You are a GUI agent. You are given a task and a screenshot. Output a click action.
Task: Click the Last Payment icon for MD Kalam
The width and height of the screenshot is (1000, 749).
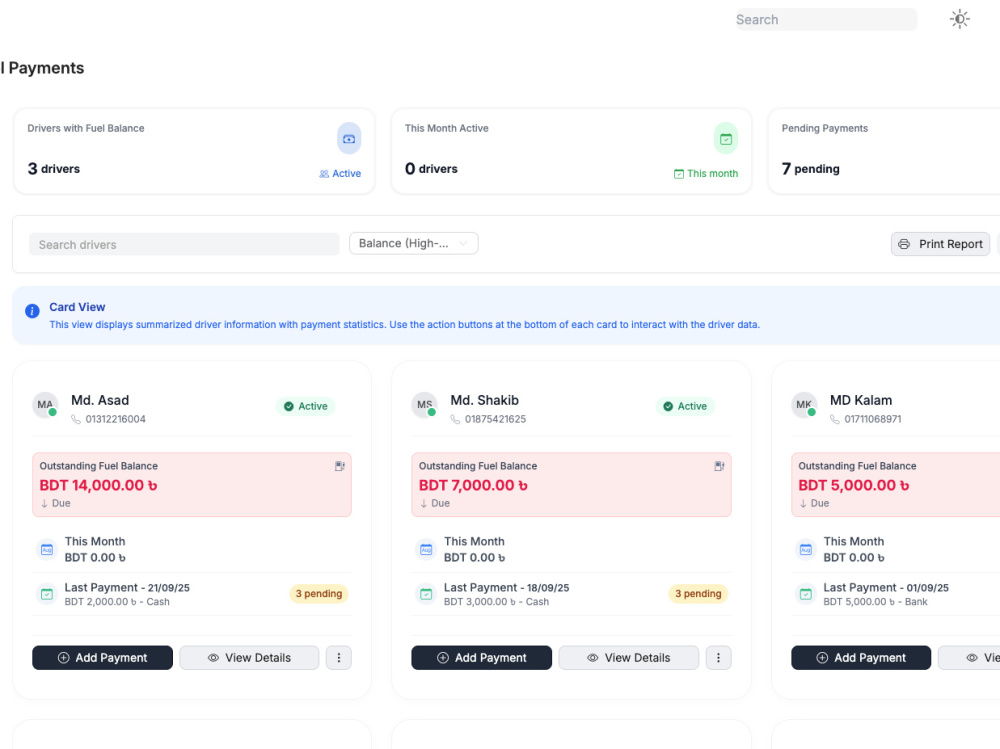click(805, 594)
